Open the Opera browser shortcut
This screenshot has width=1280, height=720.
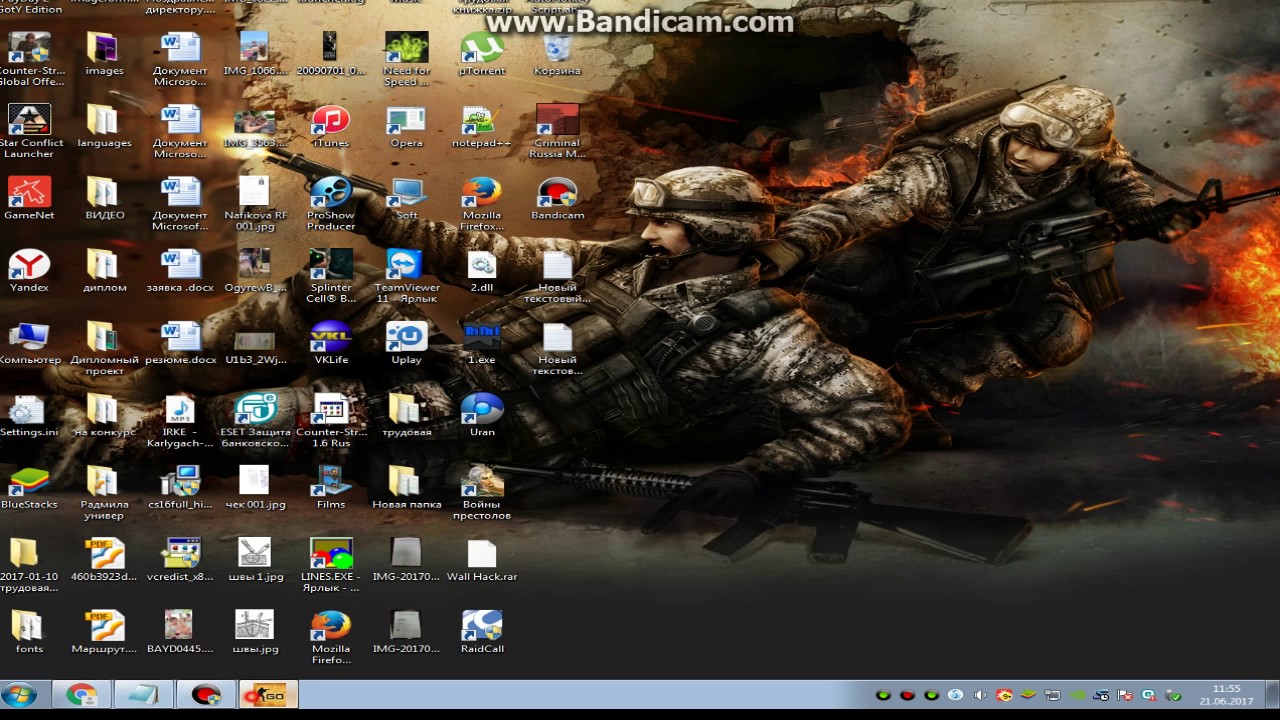click(x=406, y=126)
